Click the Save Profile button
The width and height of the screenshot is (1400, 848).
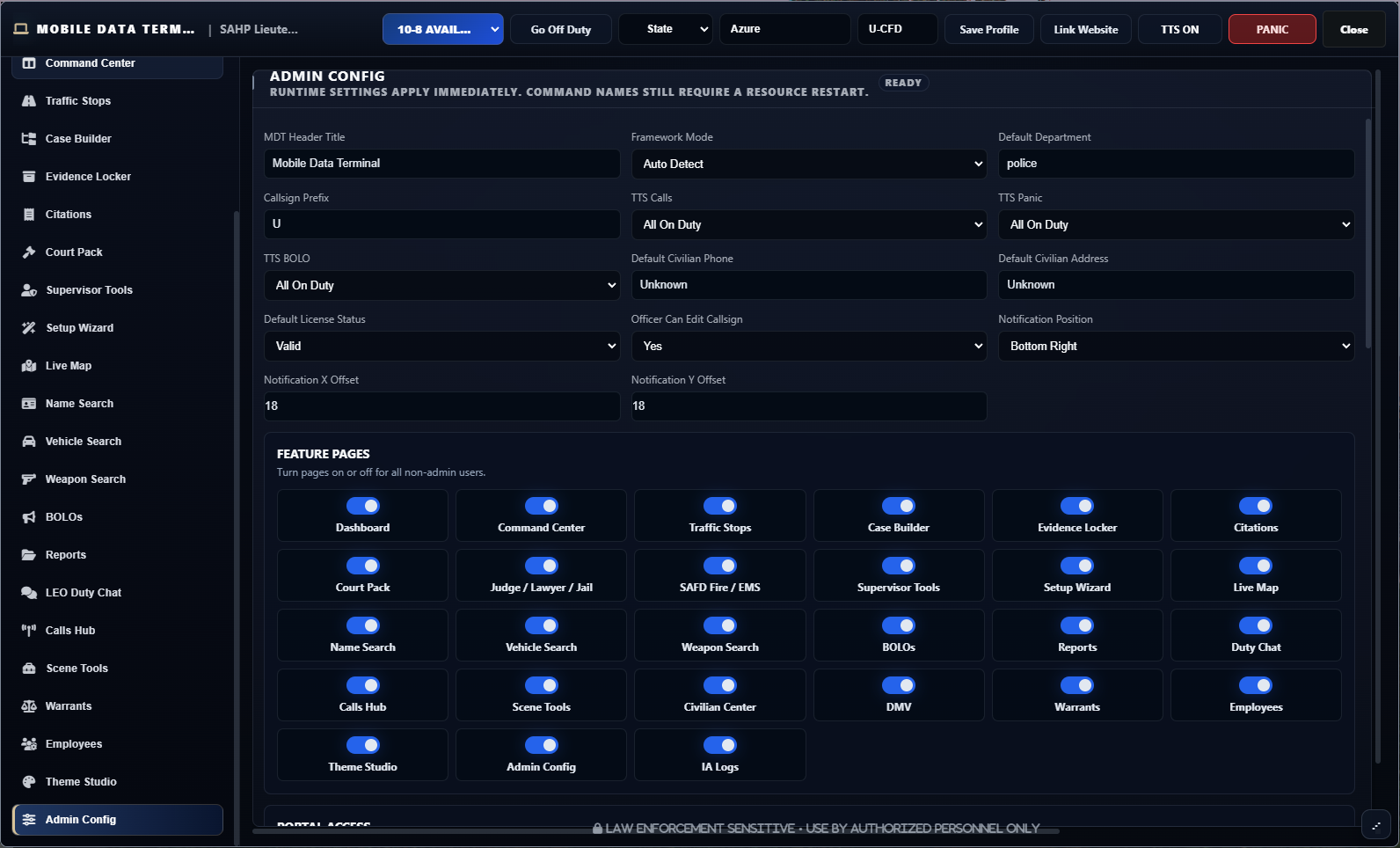[989, 29]
